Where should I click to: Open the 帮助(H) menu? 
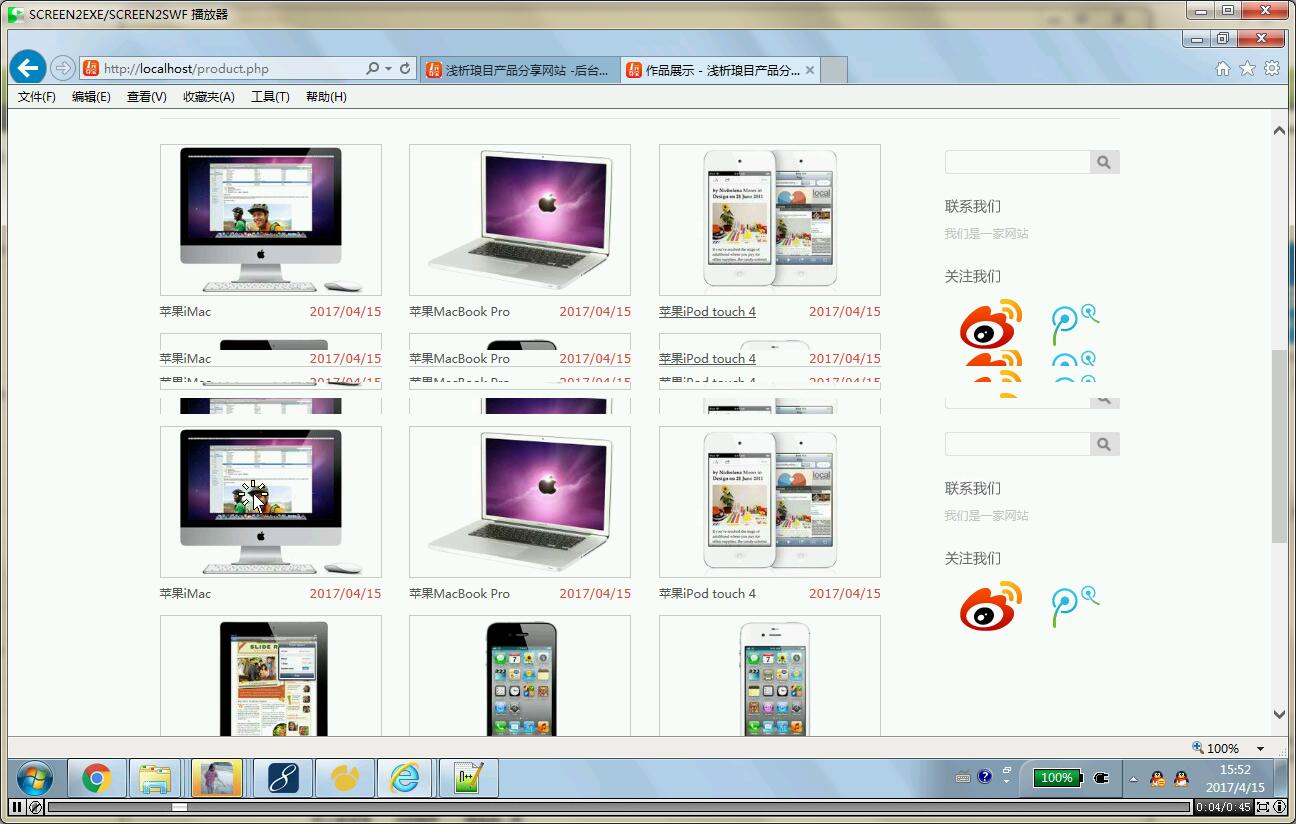click(x=326, y=97)
